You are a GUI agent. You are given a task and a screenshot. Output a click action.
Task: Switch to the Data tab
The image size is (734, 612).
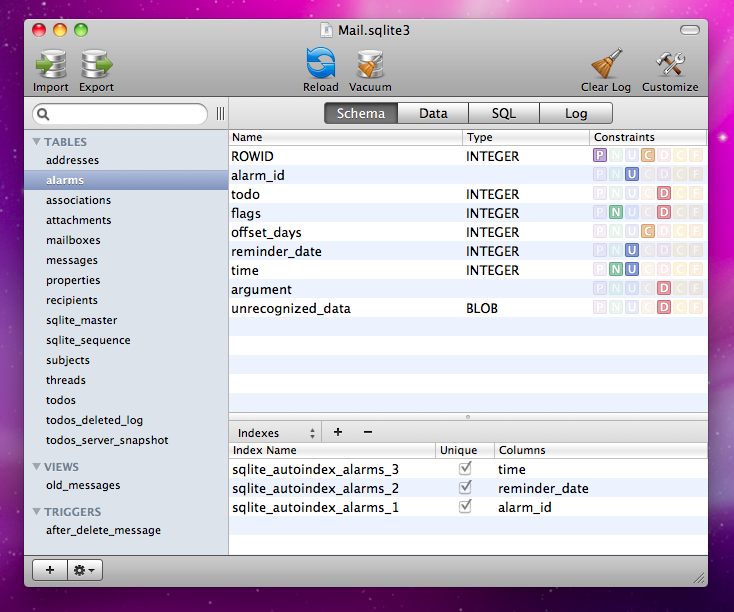(433, 113)
